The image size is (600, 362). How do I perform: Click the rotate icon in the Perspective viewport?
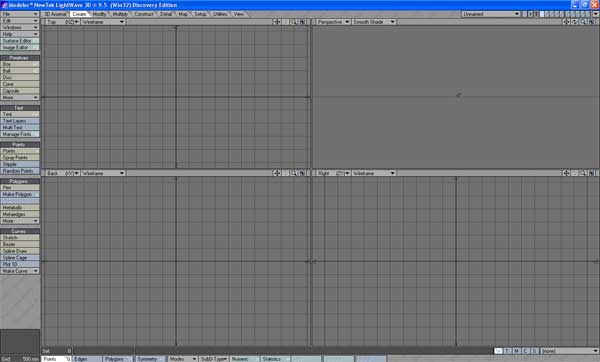pos(574,22)
